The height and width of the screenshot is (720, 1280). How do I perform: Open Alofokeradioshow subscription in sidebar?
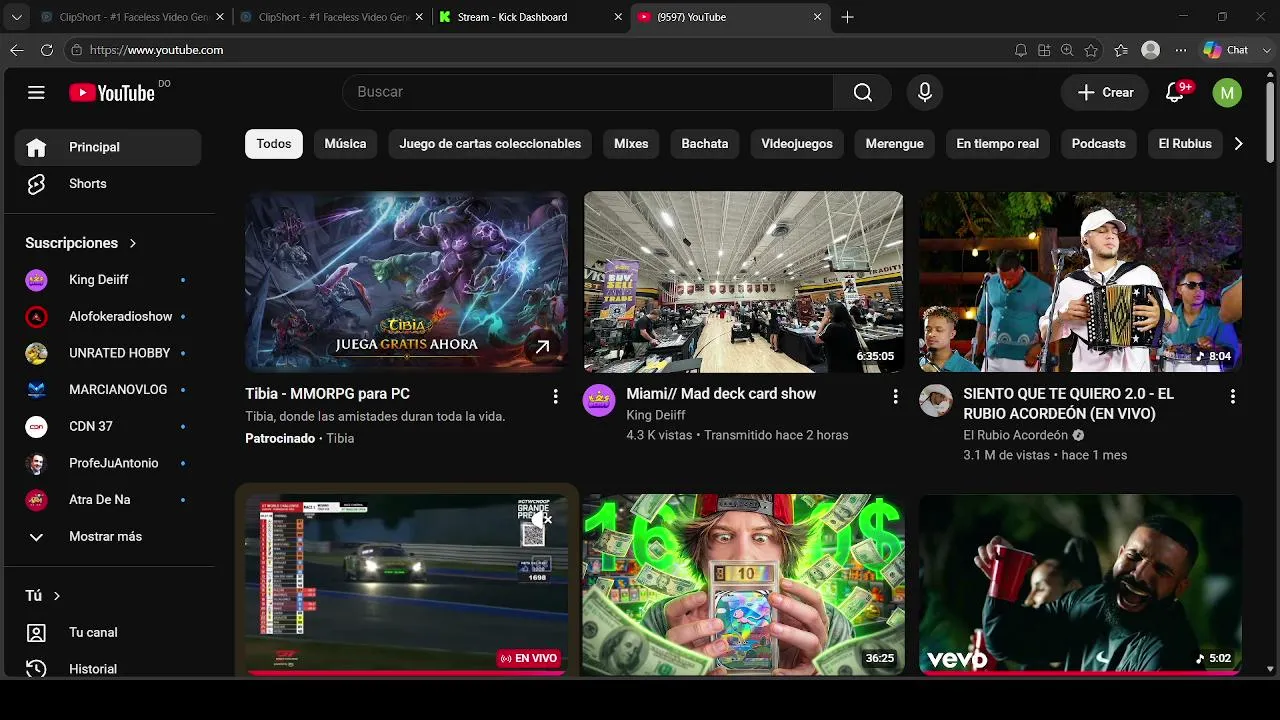tap(108, 317)
